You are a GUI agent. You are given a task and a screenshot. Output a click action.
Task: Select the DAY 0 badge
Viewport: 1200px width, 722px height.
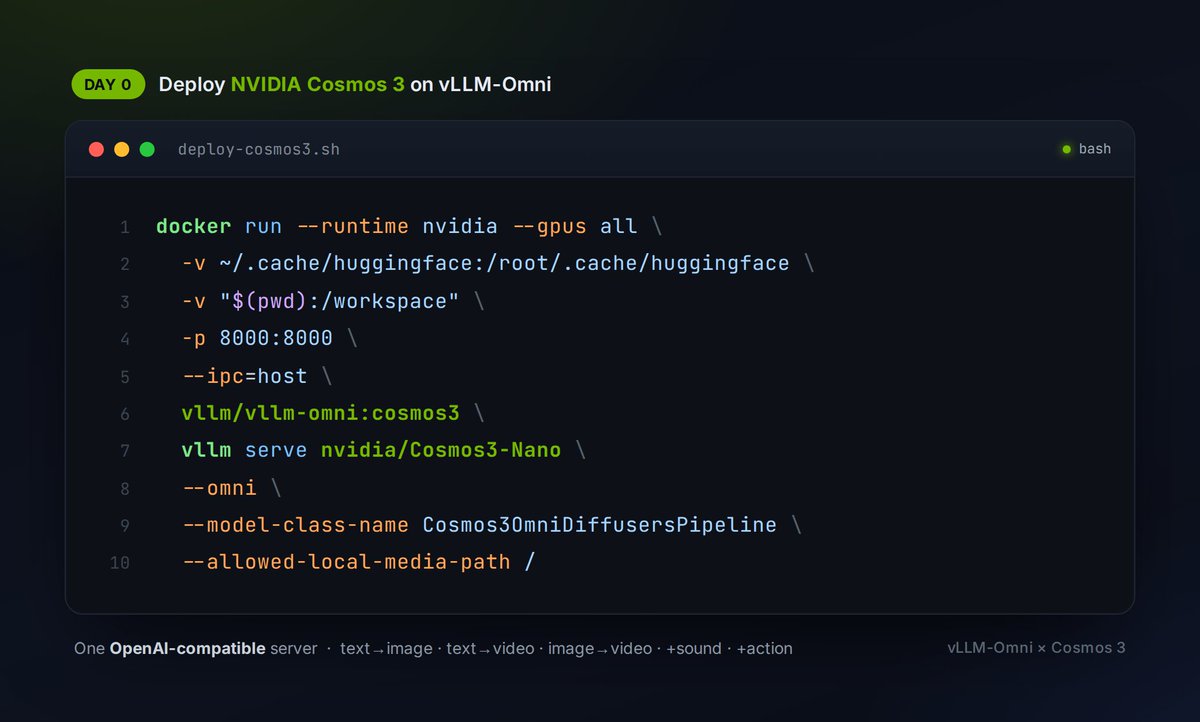[108, 85]
